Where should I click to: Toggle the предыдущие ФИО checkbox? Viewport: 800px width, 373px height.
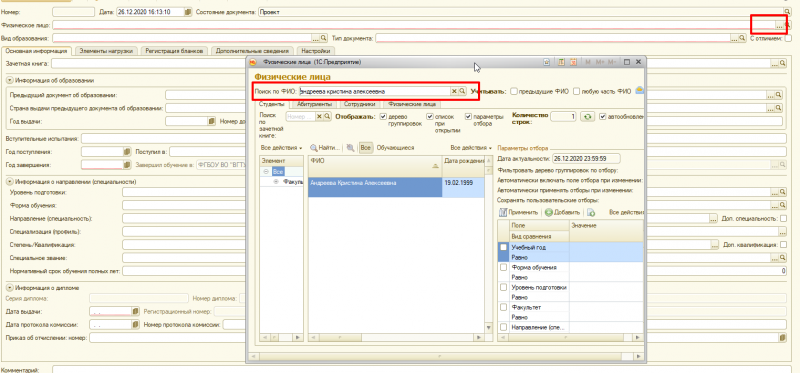(514, 91)
